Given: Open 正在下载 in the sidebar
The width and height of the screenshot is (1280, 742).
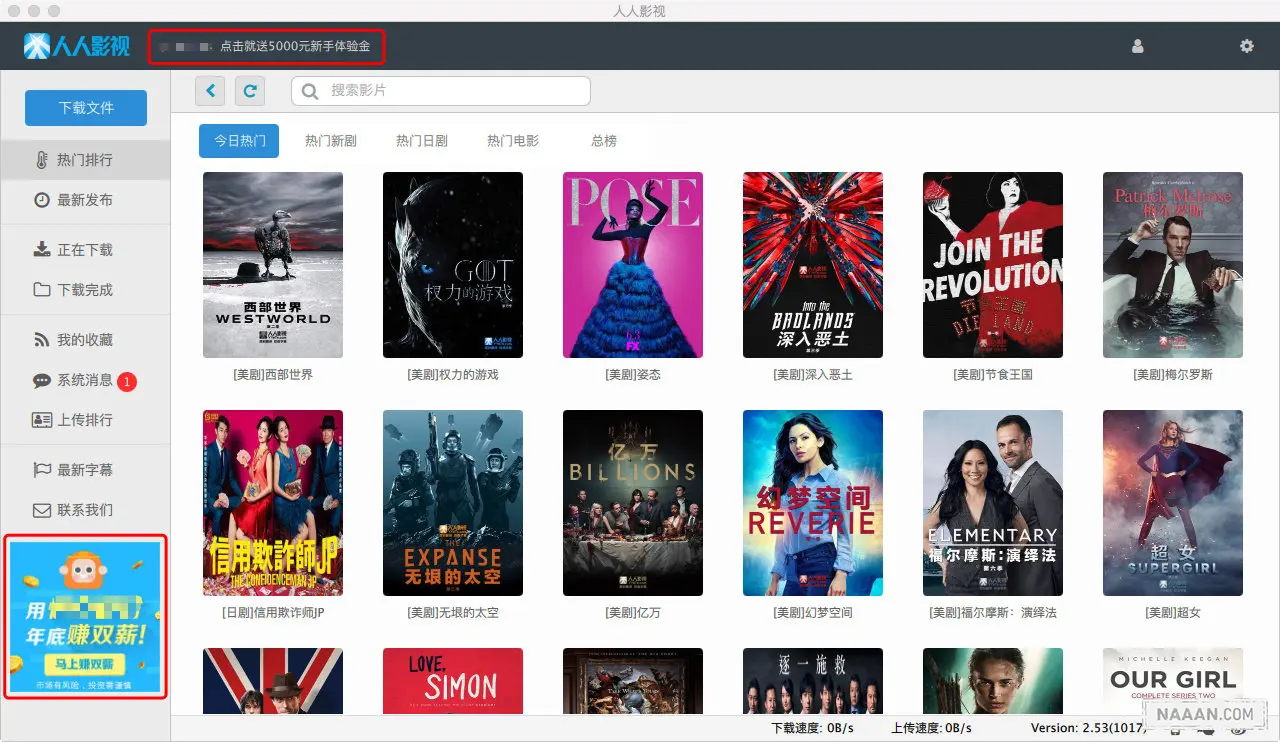Looking at the screenshot, I should [x=85, y=250].
